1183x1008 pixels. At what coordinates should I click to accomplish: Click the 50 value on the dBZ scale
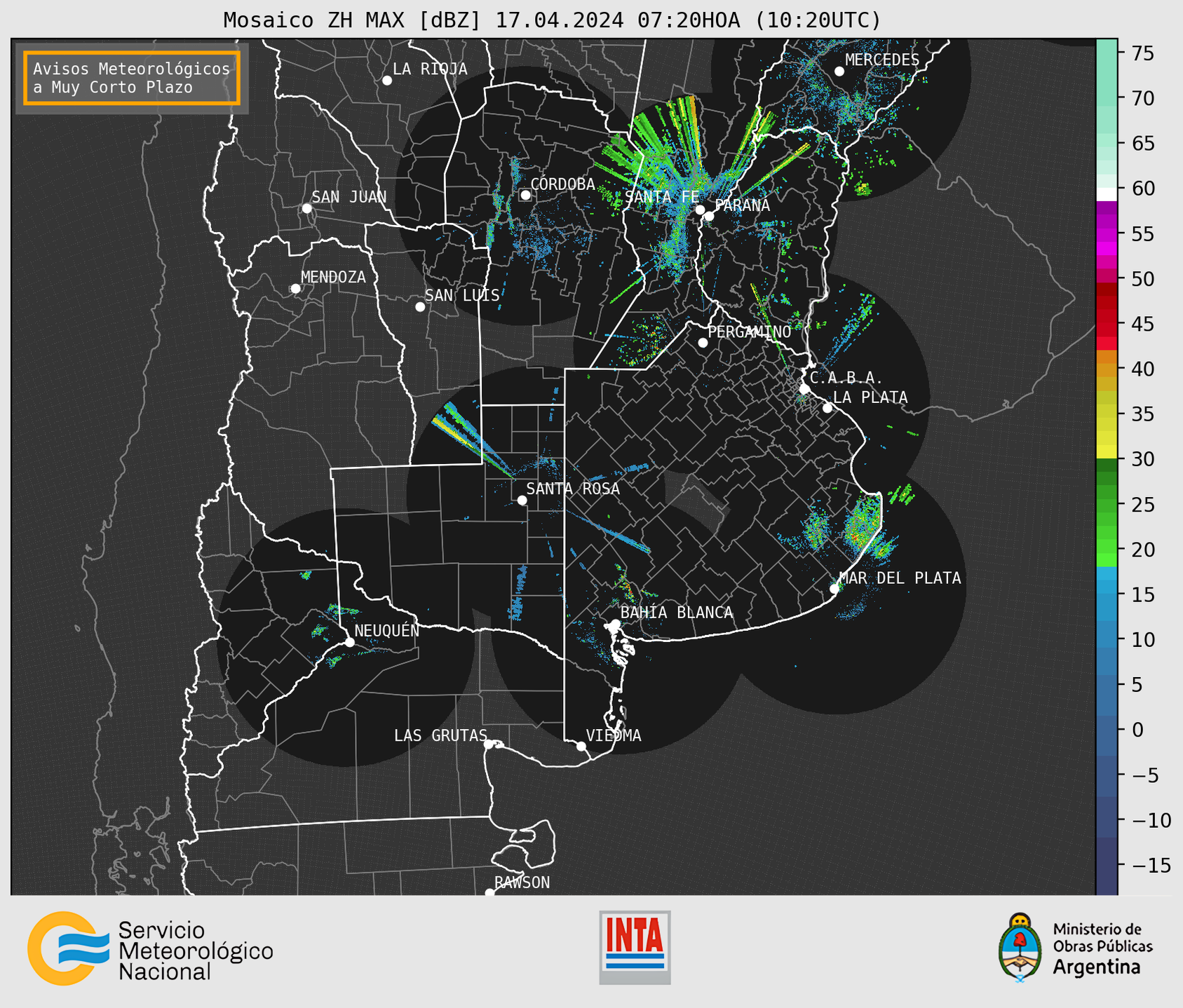pos(1143,279)
